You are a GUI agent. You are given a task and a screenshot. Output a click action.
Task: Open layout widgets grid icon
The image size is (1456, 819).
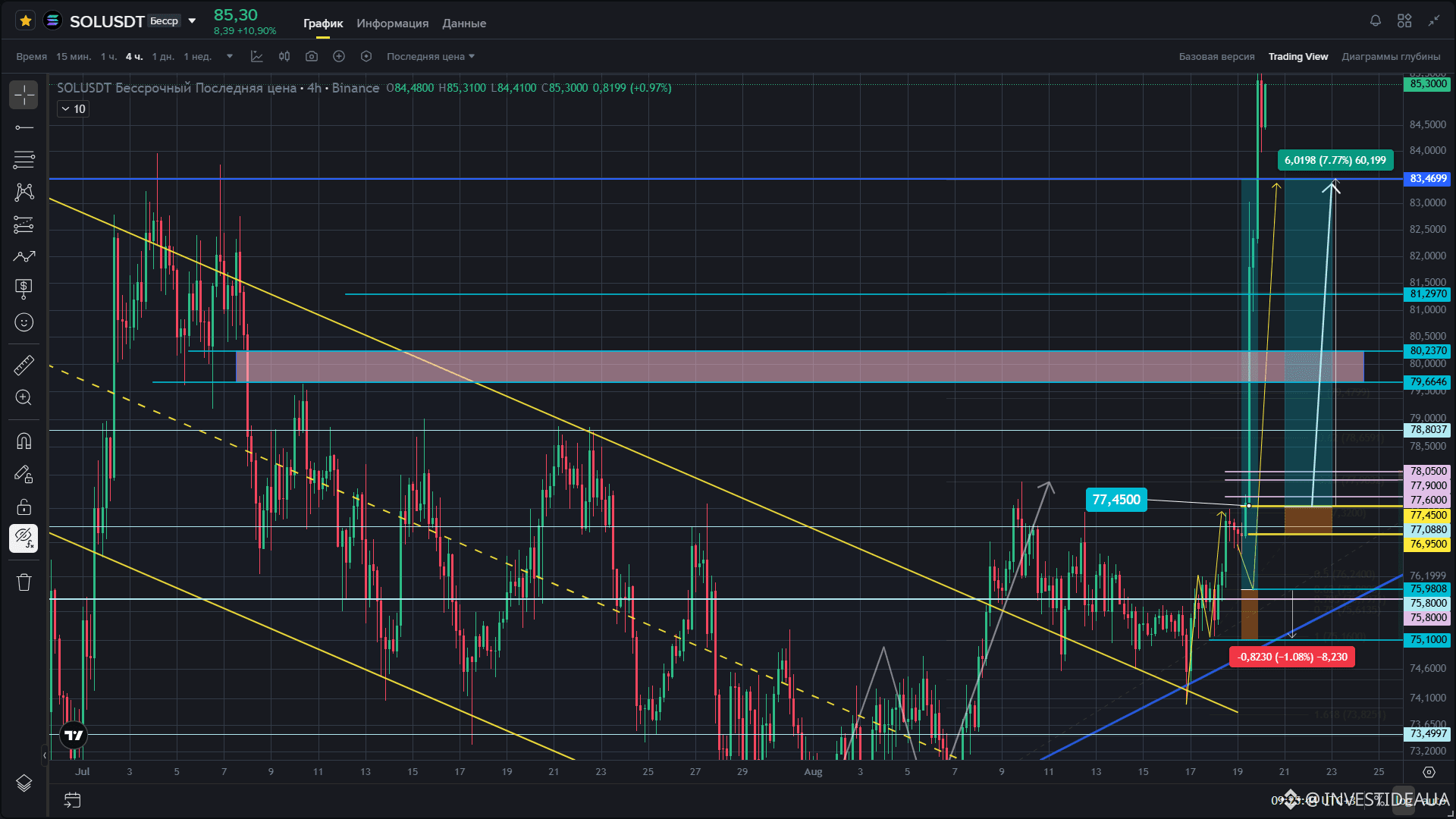point(1404,20)
